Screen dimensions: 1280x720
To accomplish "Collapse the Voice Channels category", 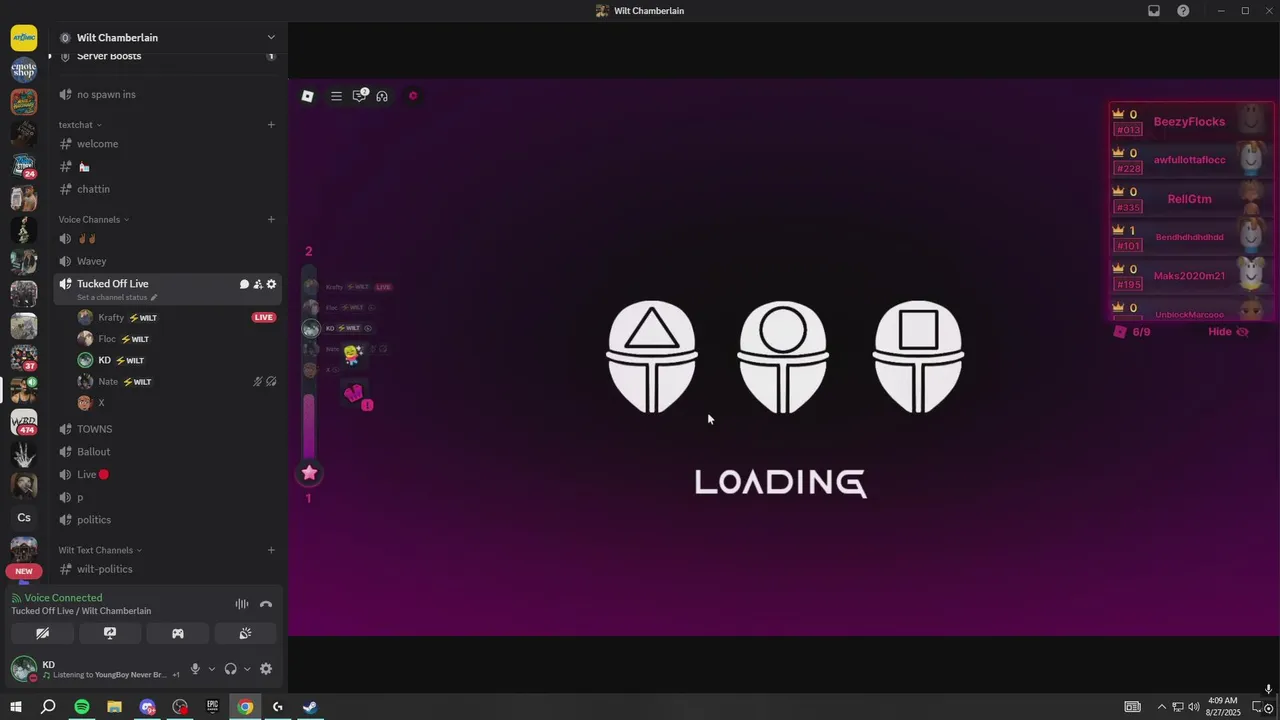I will coord(94,219).
